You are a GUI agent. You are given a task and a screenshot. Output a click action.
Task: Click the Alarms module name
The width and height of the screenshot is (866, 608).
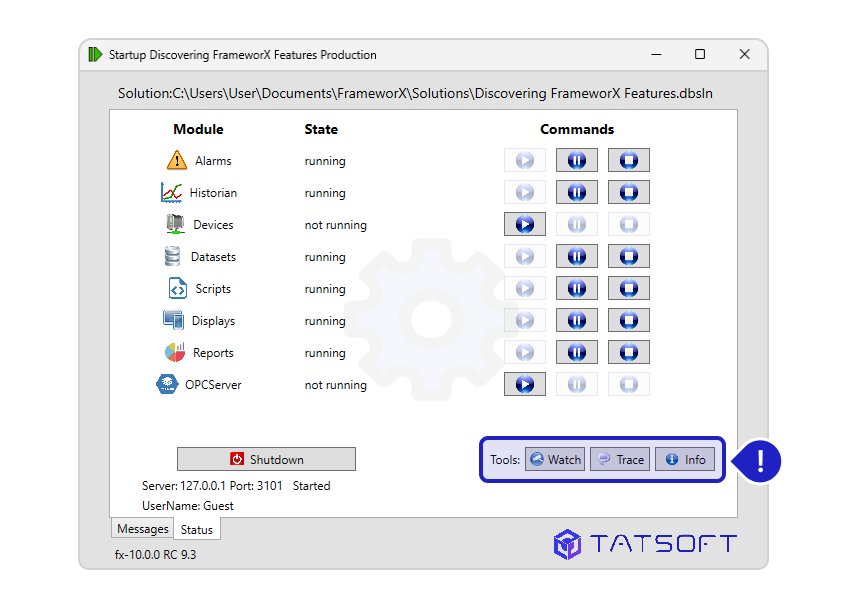pyautogui.click(x=213, y=161)
